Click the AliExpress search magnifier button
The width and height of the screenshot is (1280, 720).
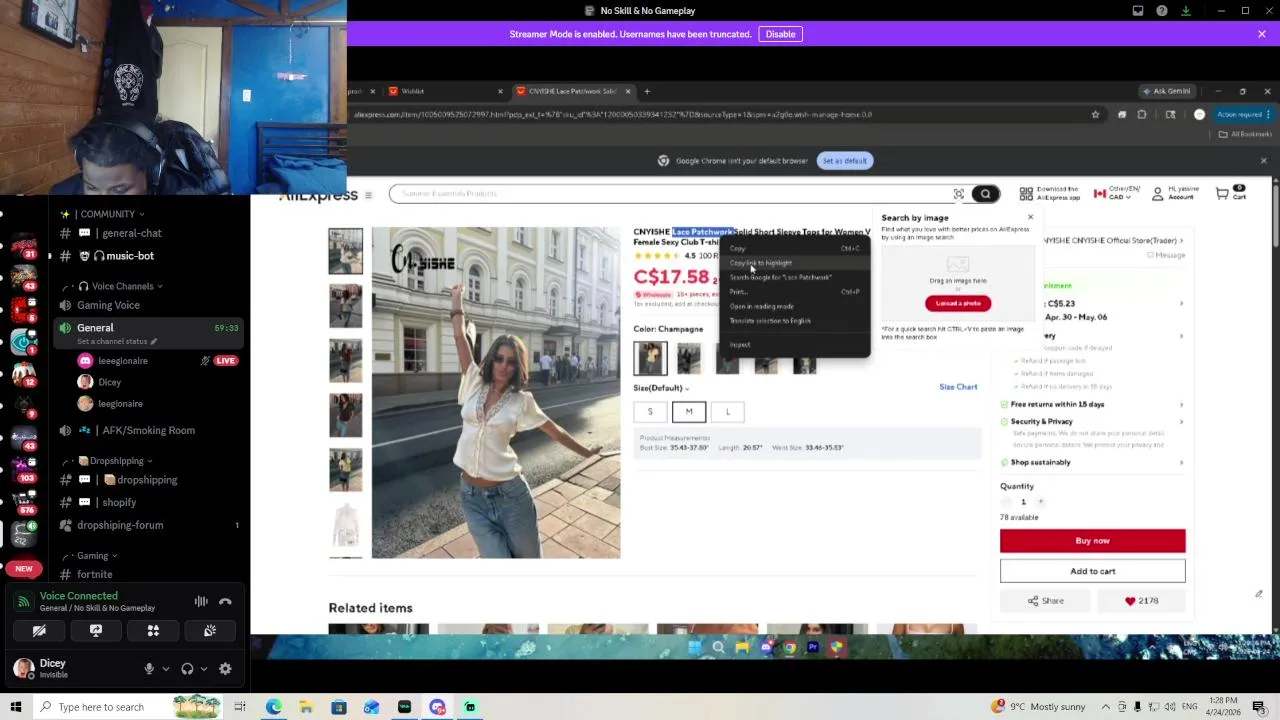click(985, 194)
